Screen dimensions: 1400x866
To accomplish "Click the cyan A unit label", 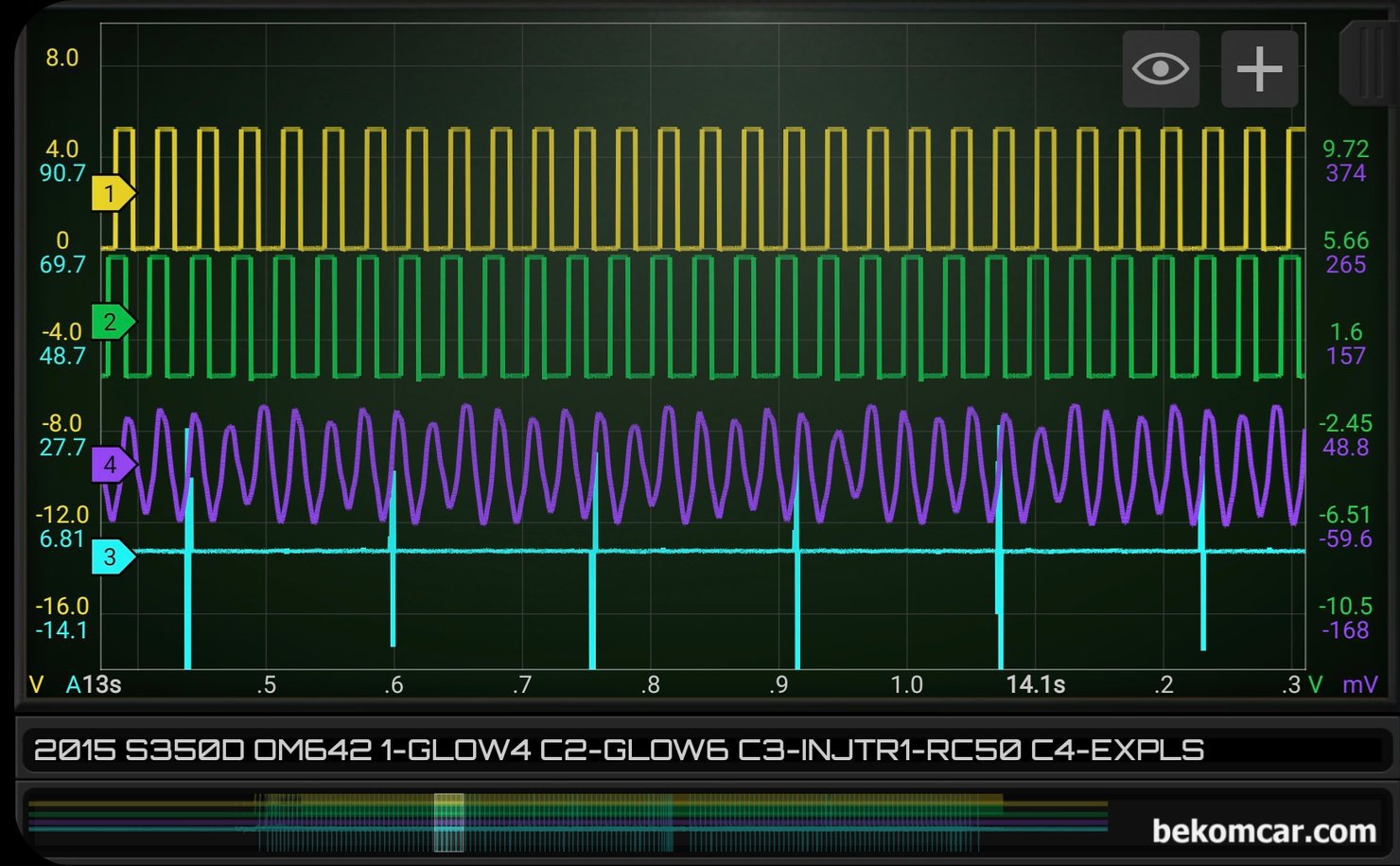I will 73,684.
